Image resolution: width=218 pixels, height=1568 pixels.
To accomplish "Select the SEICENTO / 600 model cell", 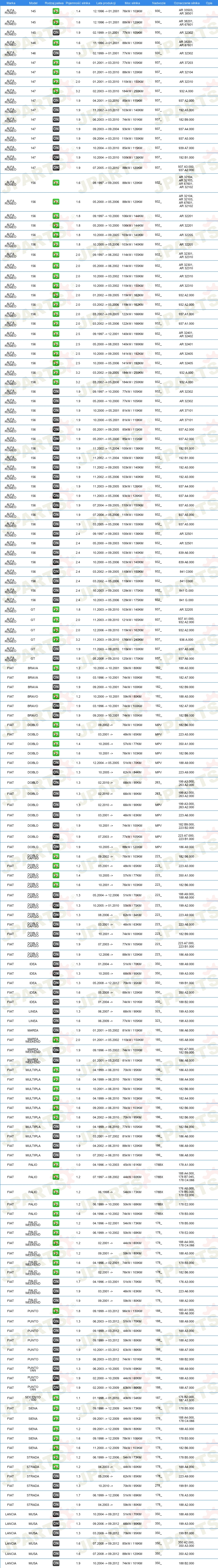I will point(33,1398).
